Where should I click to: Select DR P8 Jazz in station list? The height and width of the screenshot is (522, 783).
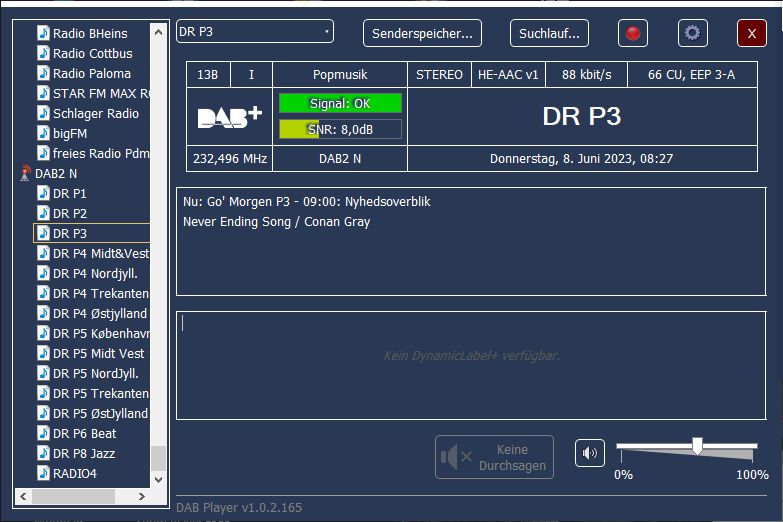pyautogui.click(x=84, y=453)
